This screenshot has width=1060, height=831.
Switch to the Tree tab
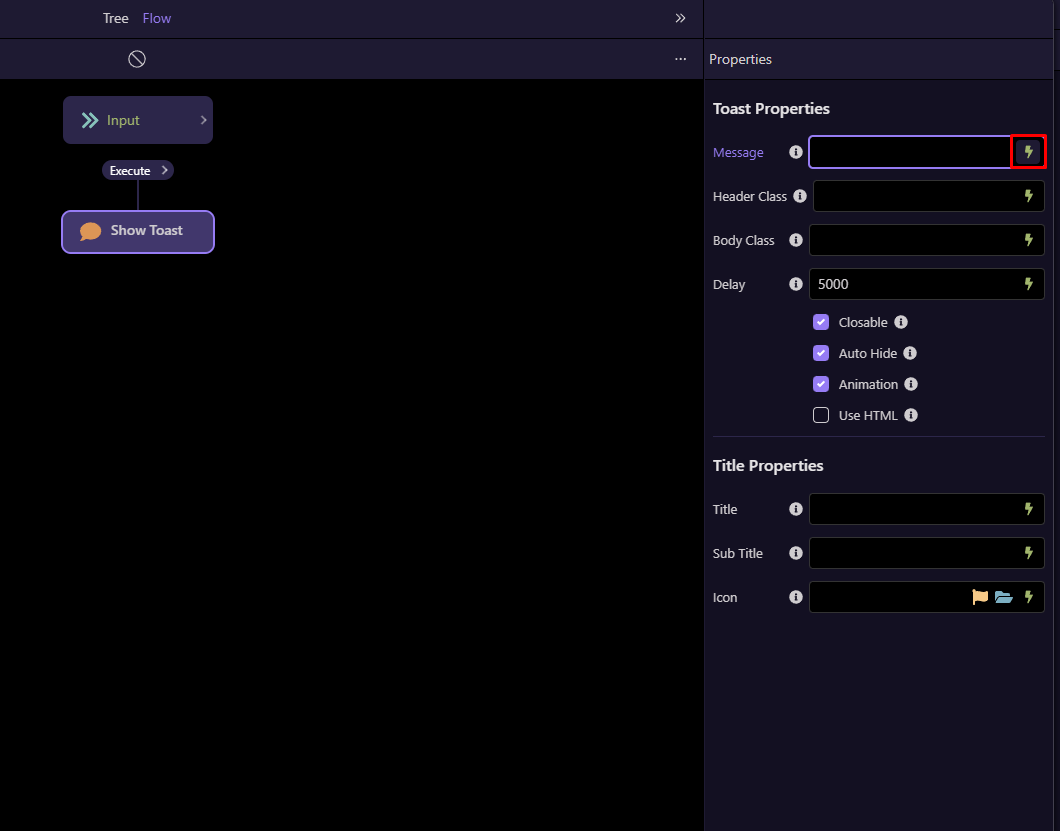point(115,18)
